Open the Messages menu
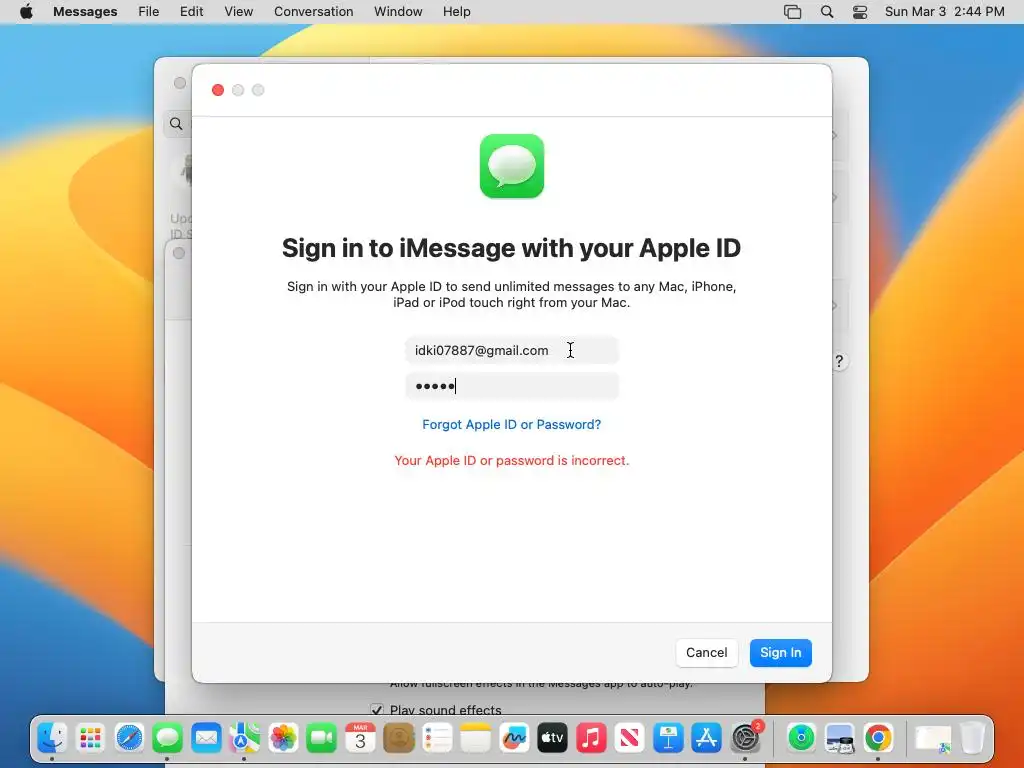1024x768 pixels. click(x=85, y=12)
